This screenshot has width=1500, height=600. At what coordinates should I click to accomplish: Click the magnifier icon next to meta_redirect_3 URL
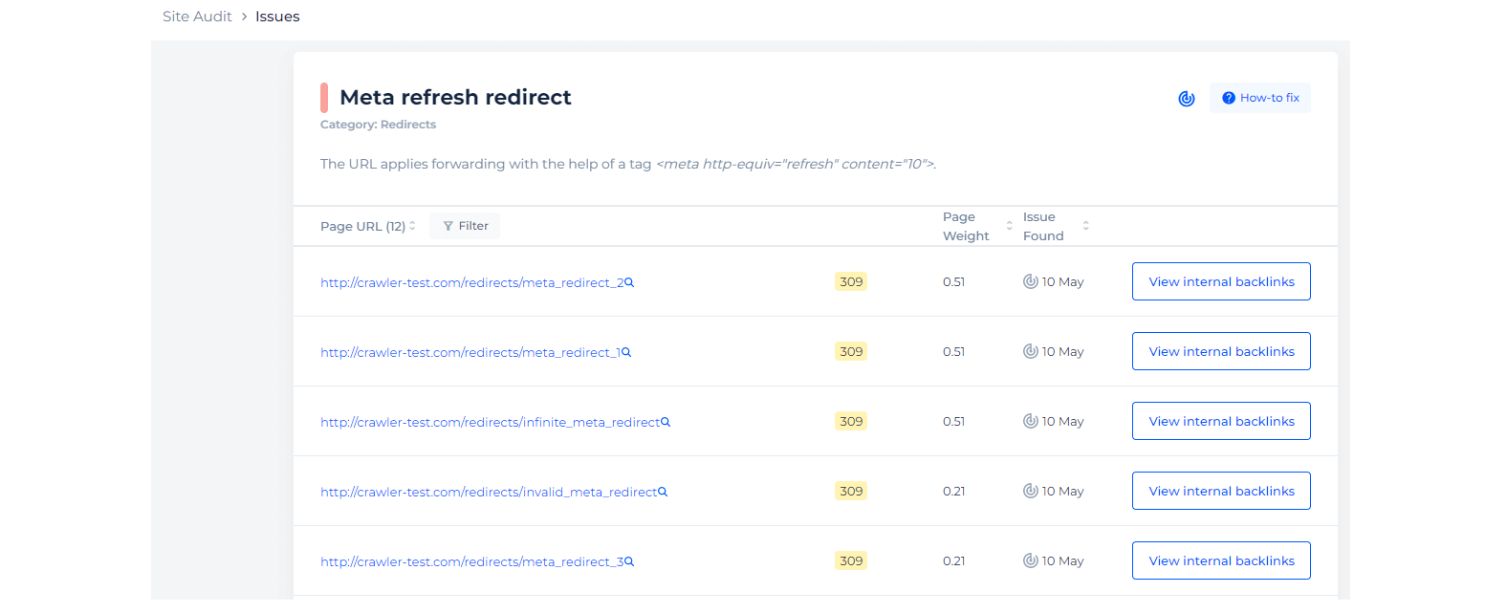(x=627, y=561)
